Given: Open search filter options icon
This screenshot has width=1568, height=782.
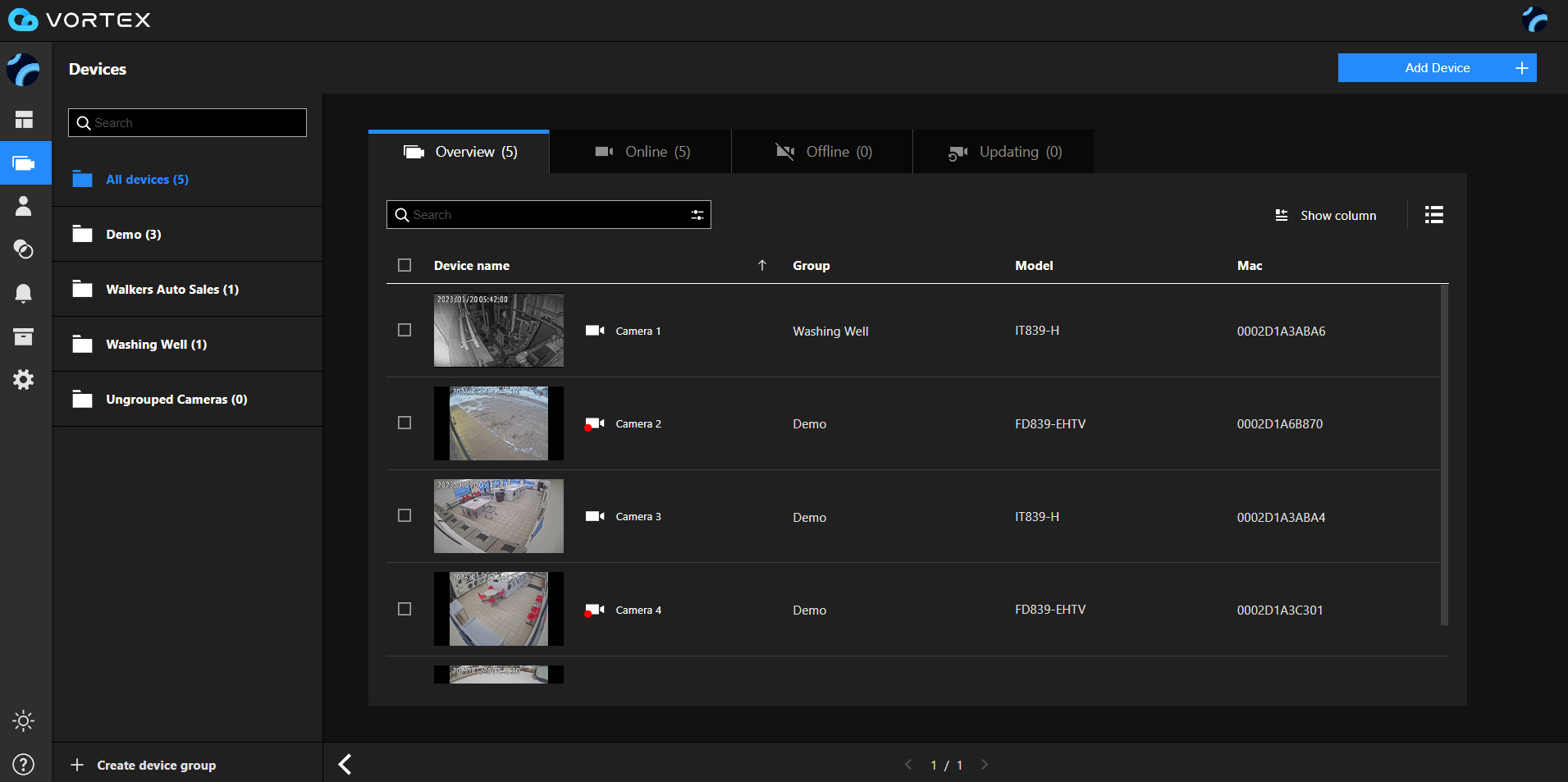Looking at the screenshot, I should [x=697, y=215].
